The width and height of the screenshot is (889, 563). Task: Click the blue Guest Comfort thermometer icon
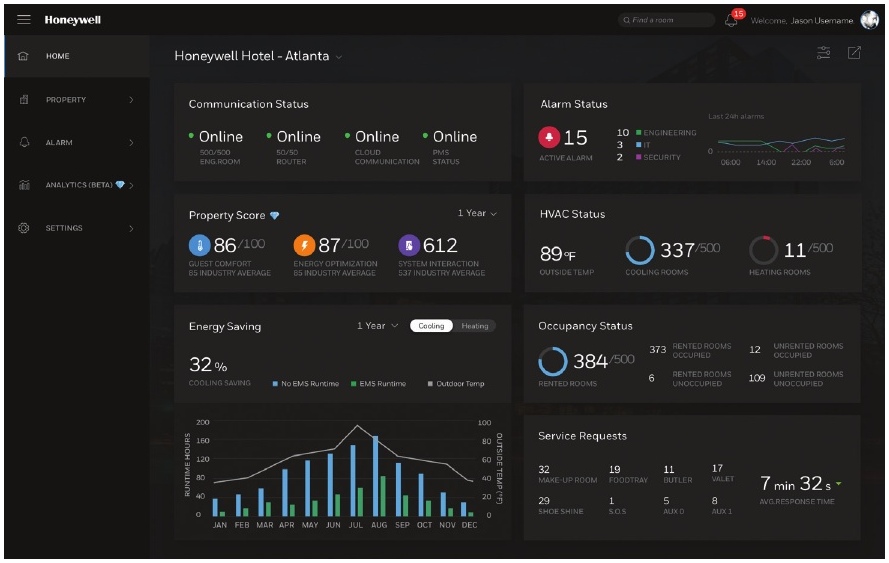pos(200,245)
